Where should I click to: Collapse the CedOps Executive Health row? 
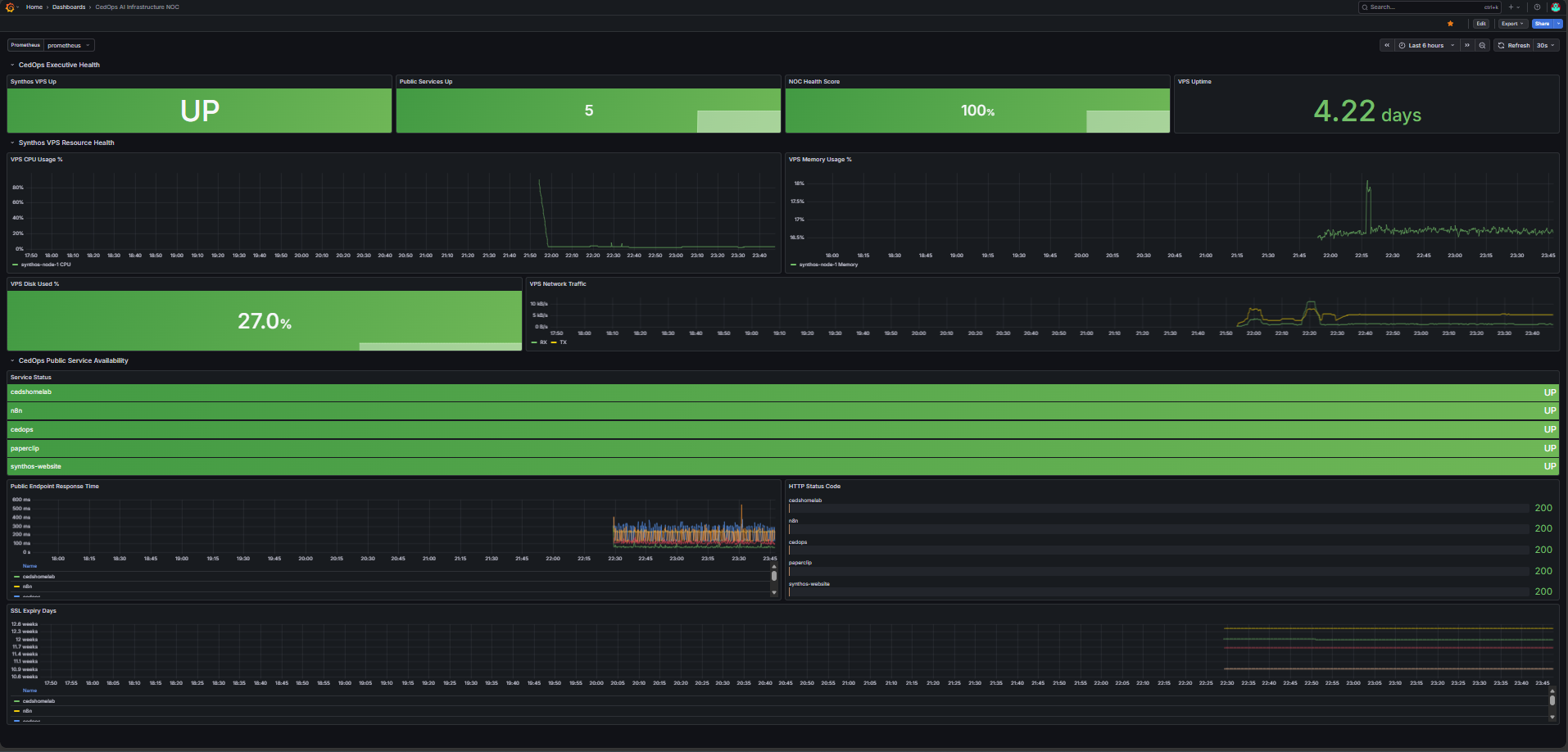pyautogui.click(x=12, y=65)
